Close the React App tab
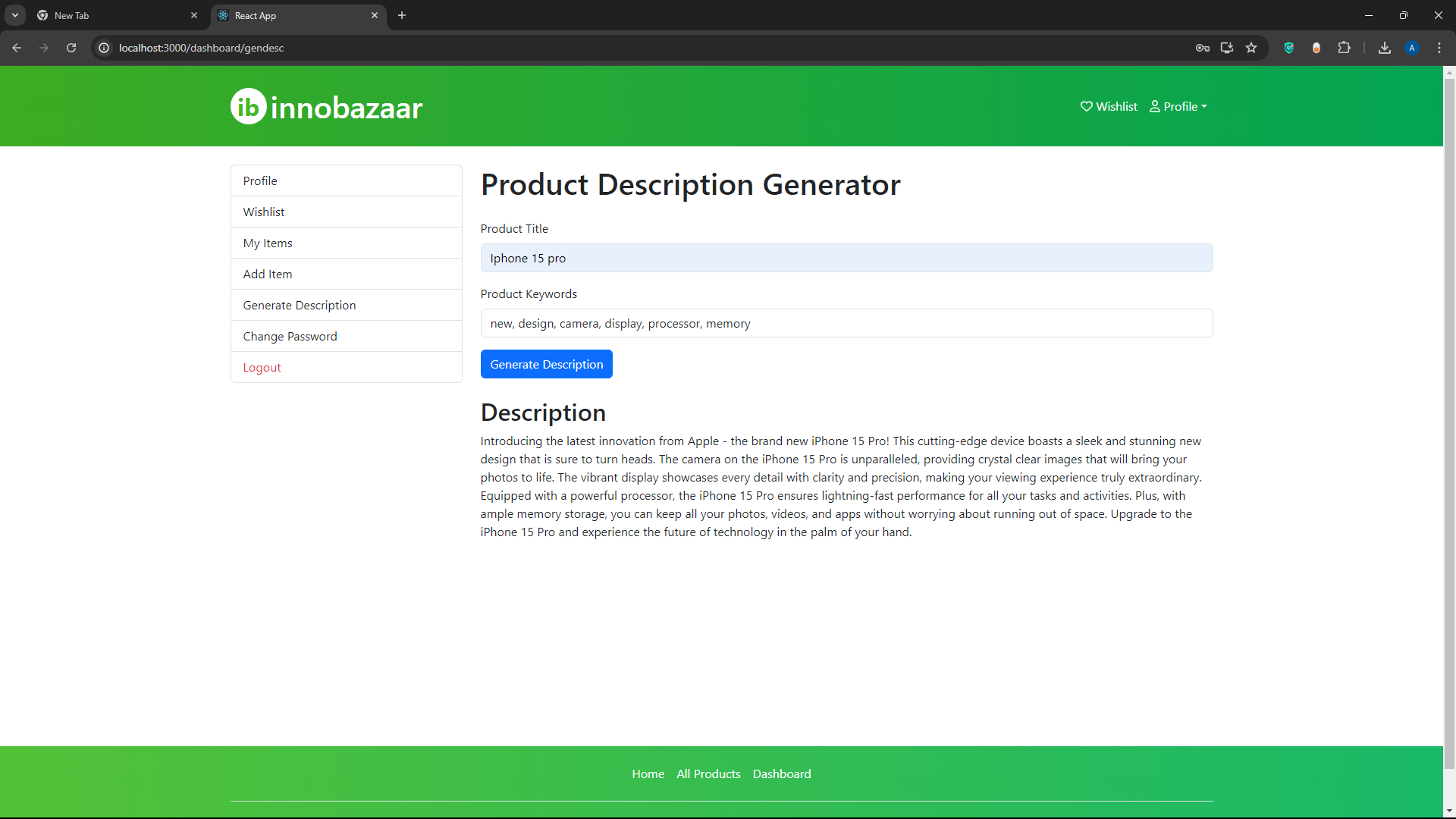The width and height of the screenshot is (1456, 819). (375, 15)
